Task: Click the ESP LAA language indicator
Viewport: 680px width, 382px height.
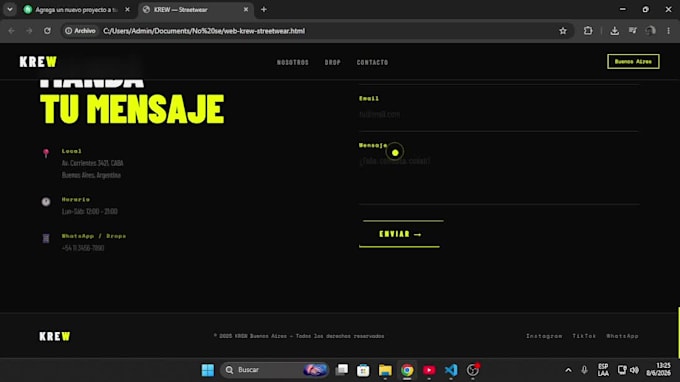Action: tap(603, 370)
